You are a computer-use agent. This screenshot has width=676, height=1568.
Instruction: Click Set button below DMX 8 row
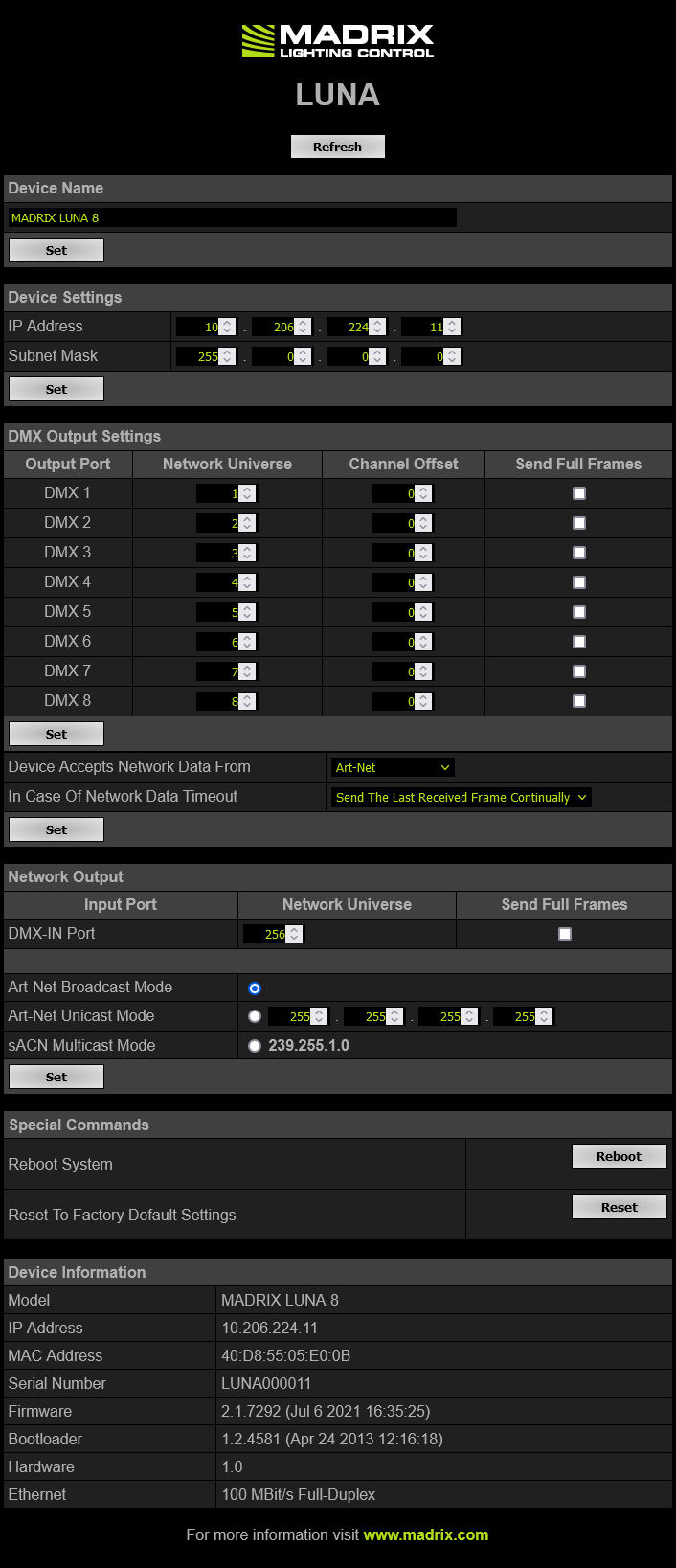pos(56,734)
